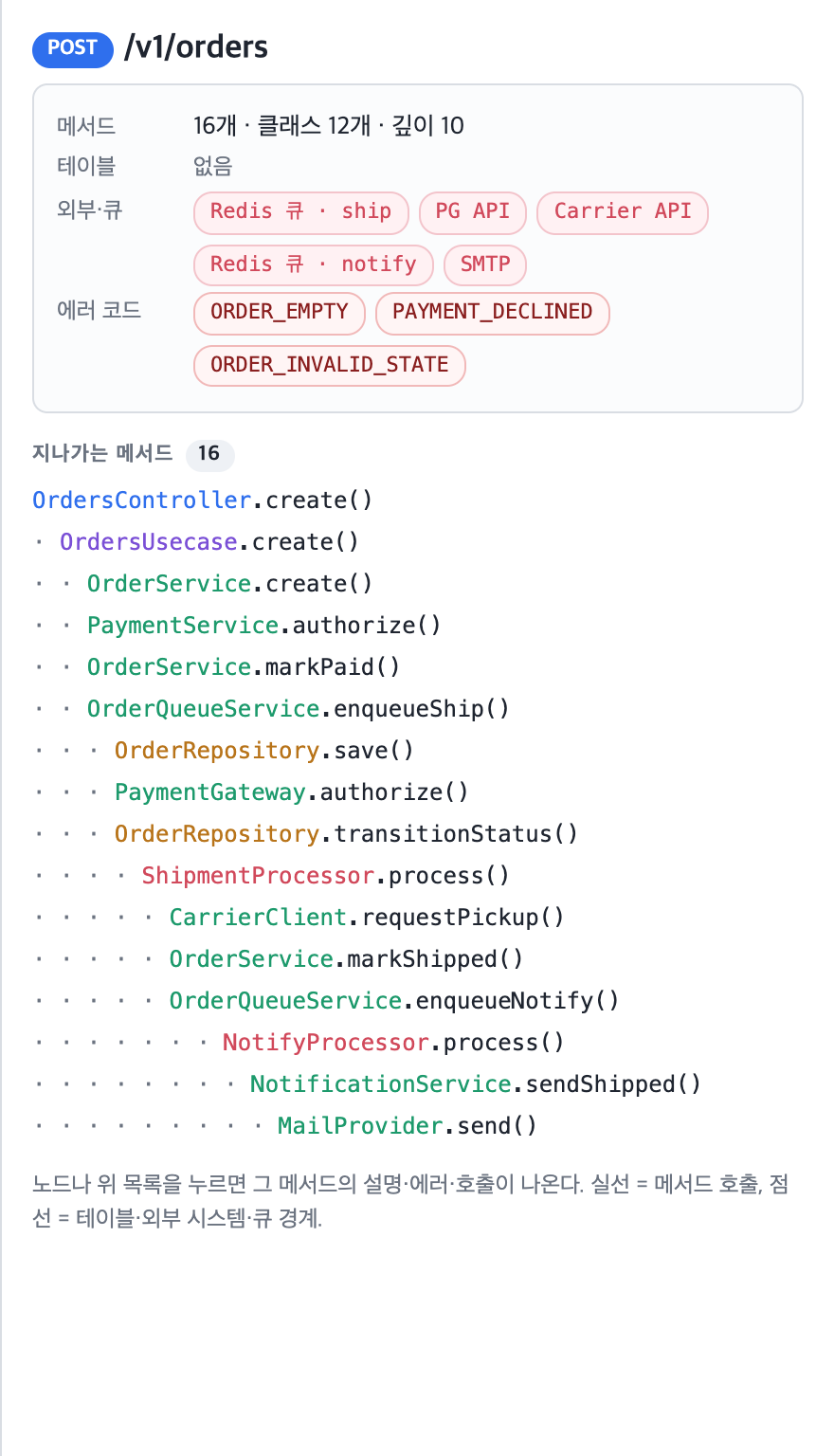
Task: Click the POST method badge
Action: pyautogui.click(x=72, y=48)
